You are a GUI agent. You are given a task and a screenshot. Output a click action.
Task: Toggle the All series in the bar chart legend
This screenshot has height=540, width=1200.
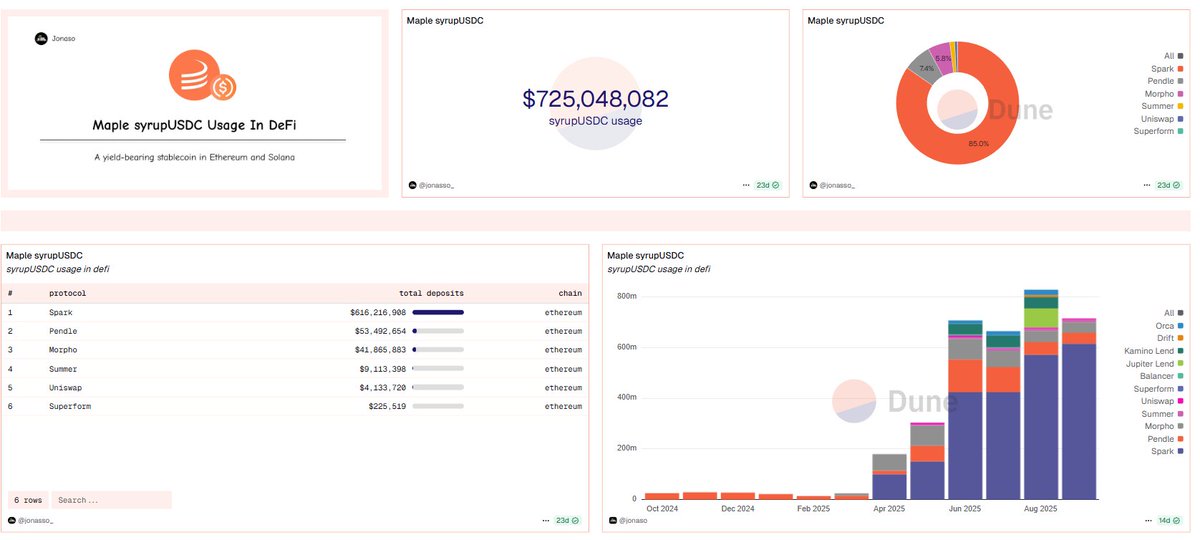coord(1173,313)
